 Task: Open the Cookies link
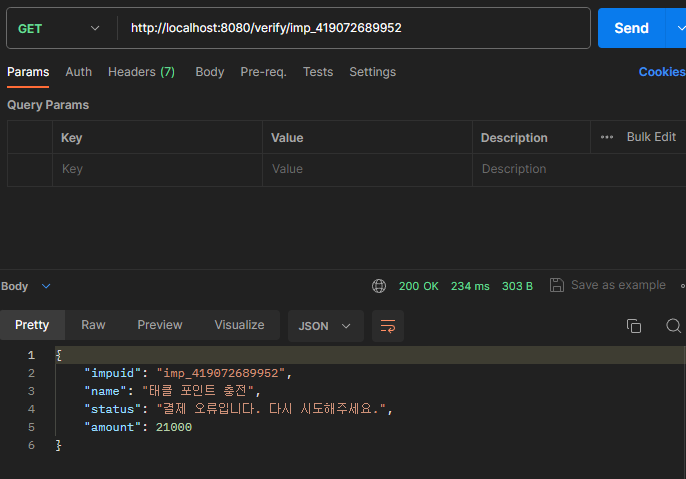[662, 72]
